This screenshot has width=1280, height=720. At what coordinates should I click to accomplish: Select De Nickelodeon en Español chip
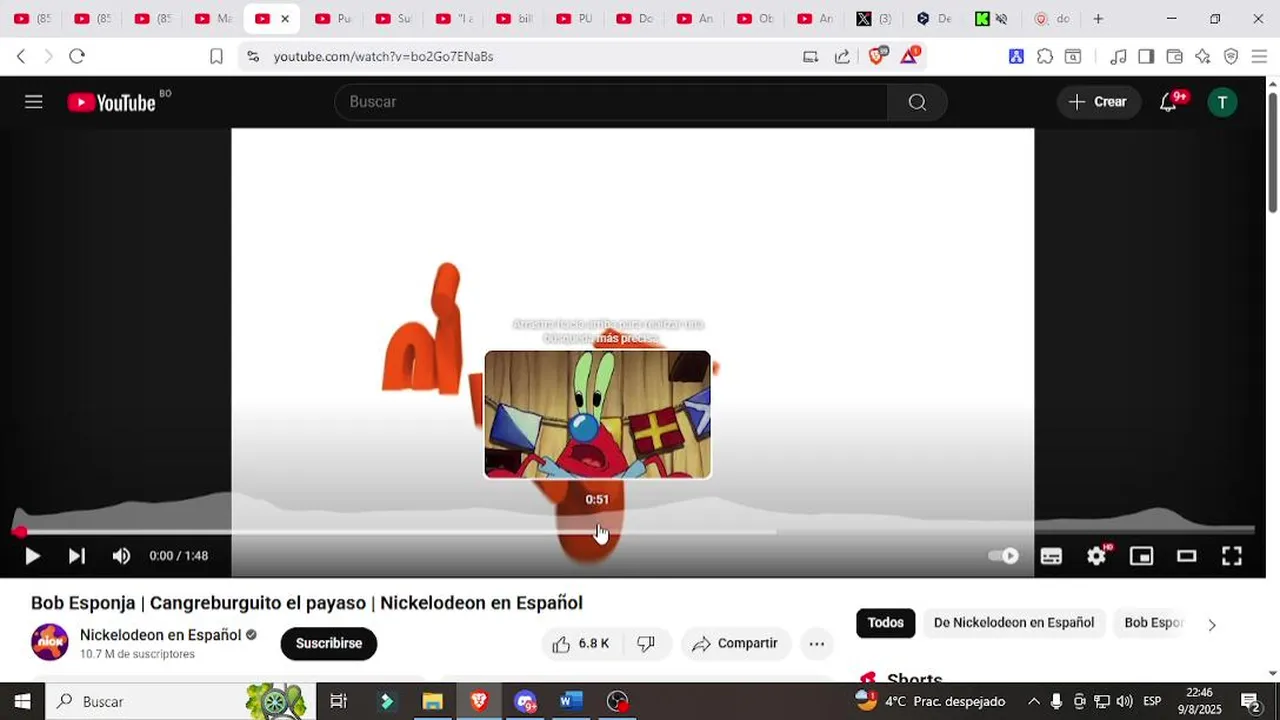point(1014,623)
